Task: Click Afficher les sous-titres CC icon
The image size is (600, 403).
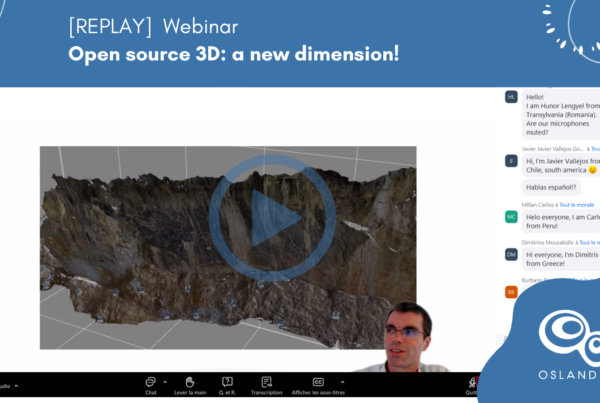Action: coord(318,382)
